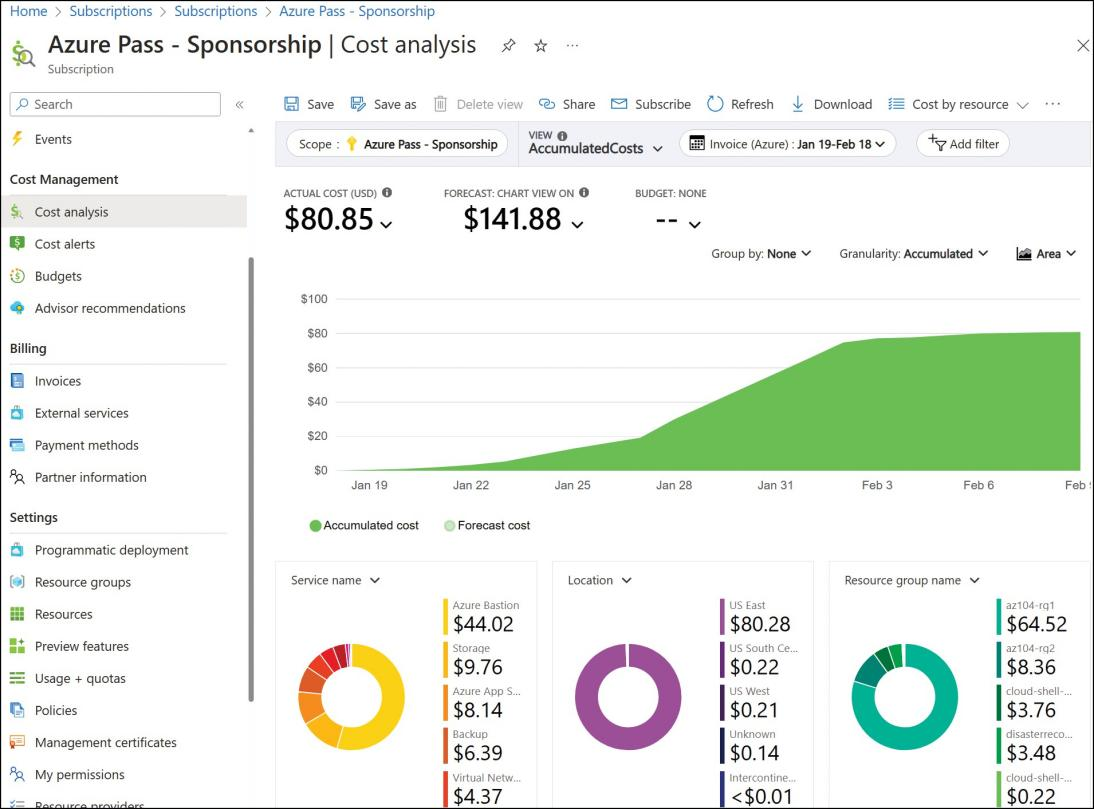This screenshot has width=1094, height=809.
Task: Click the sidebar vertical scrollbar
Action: point(250,479)
